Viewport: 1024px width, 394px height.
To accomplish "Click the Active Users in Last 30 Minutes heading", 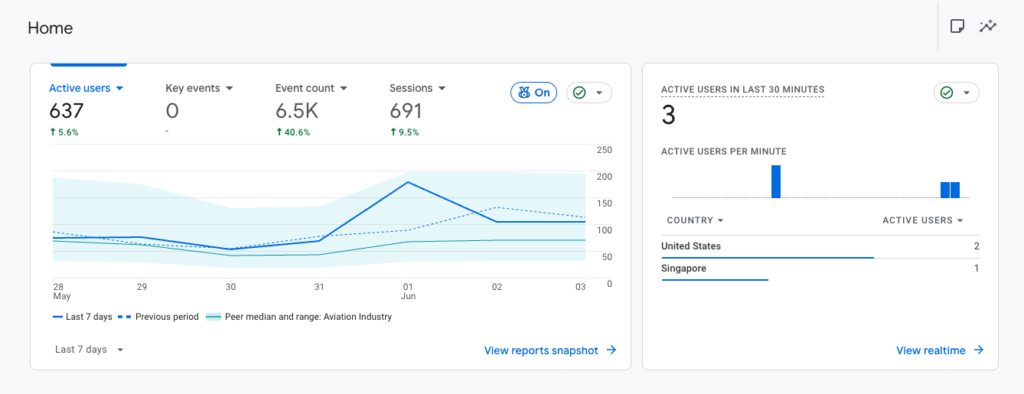I will click(x=743, y=90).
